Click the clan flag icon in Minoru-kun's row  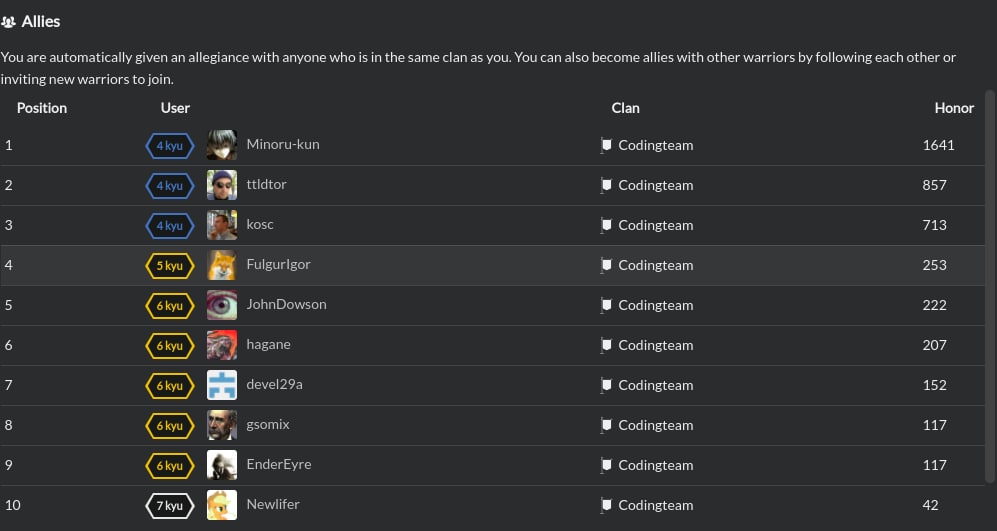(606, 146)
